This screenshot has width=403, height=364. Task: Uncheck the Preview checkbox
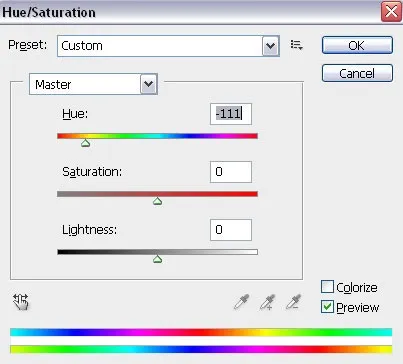[x=327, y=307]
